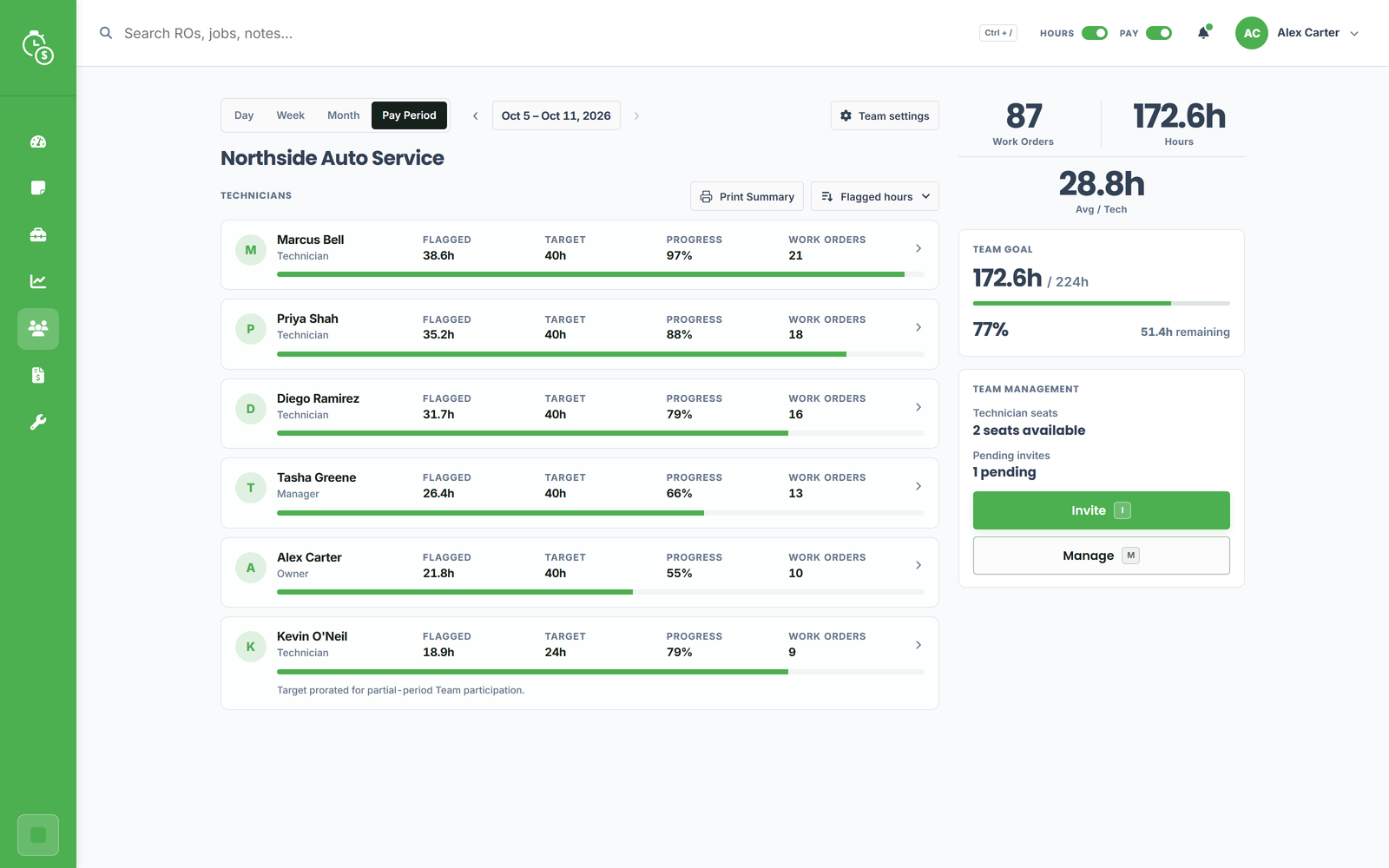Open the dashboard gauge icon in sidebar

click(38, 141)
